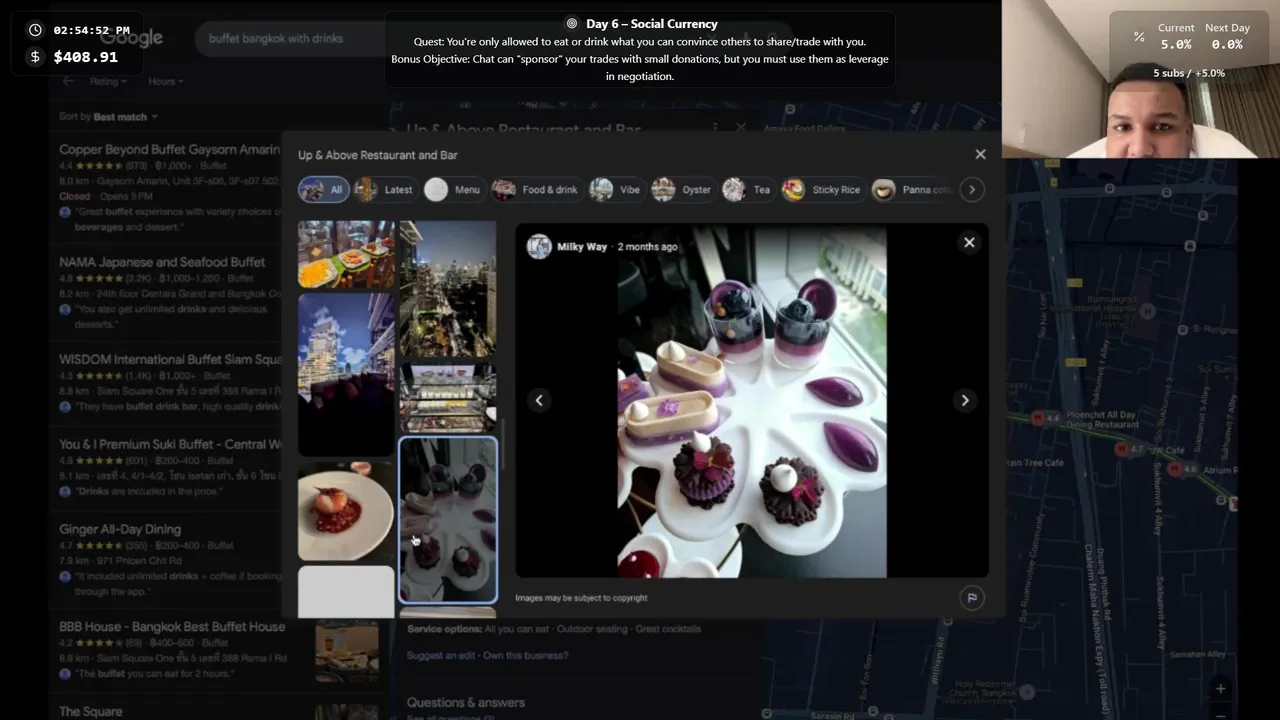Click Own this business link

pos(527,655)
